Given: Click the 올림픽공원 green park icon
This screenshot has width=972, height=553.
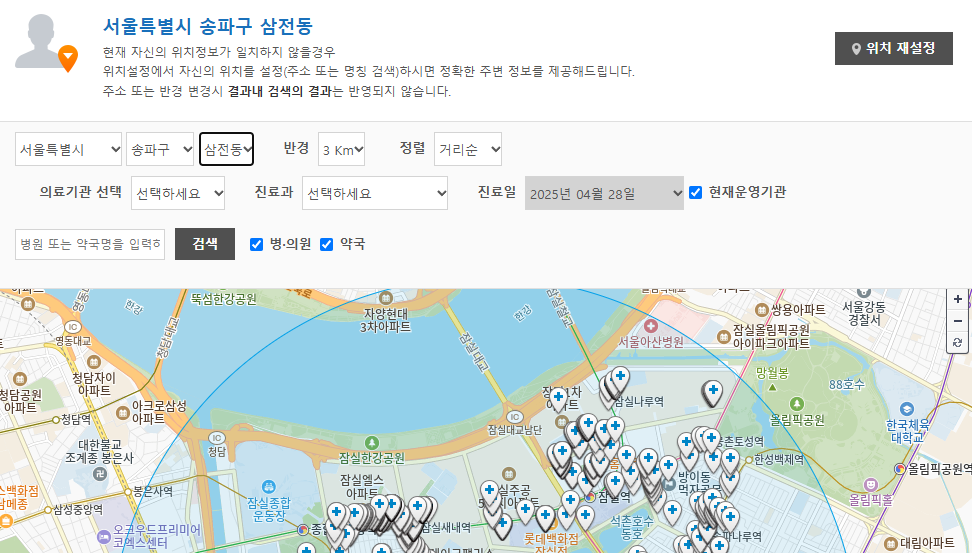Looking at the screenshot, I should coord(797,404).
